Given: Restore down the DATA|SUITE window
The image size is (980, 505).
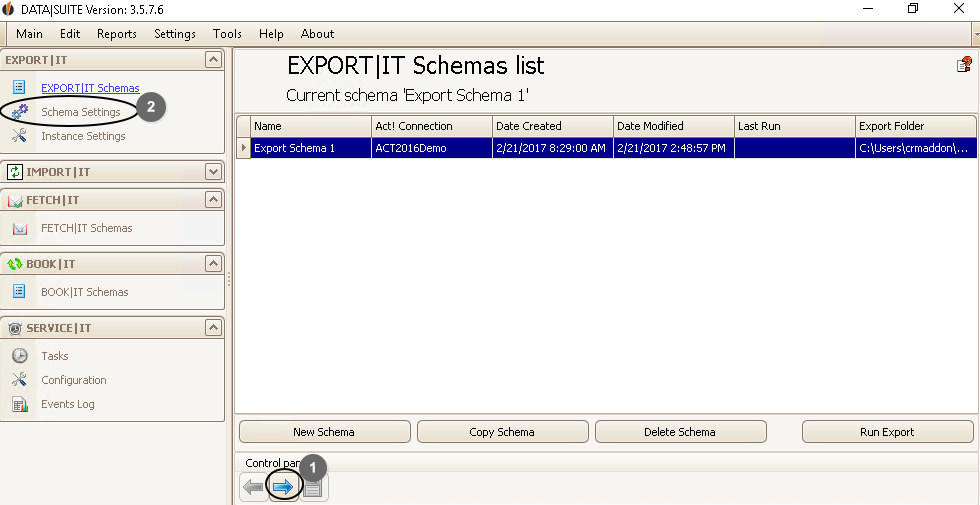Looking at the screenshot, I should tap(913, 8).
